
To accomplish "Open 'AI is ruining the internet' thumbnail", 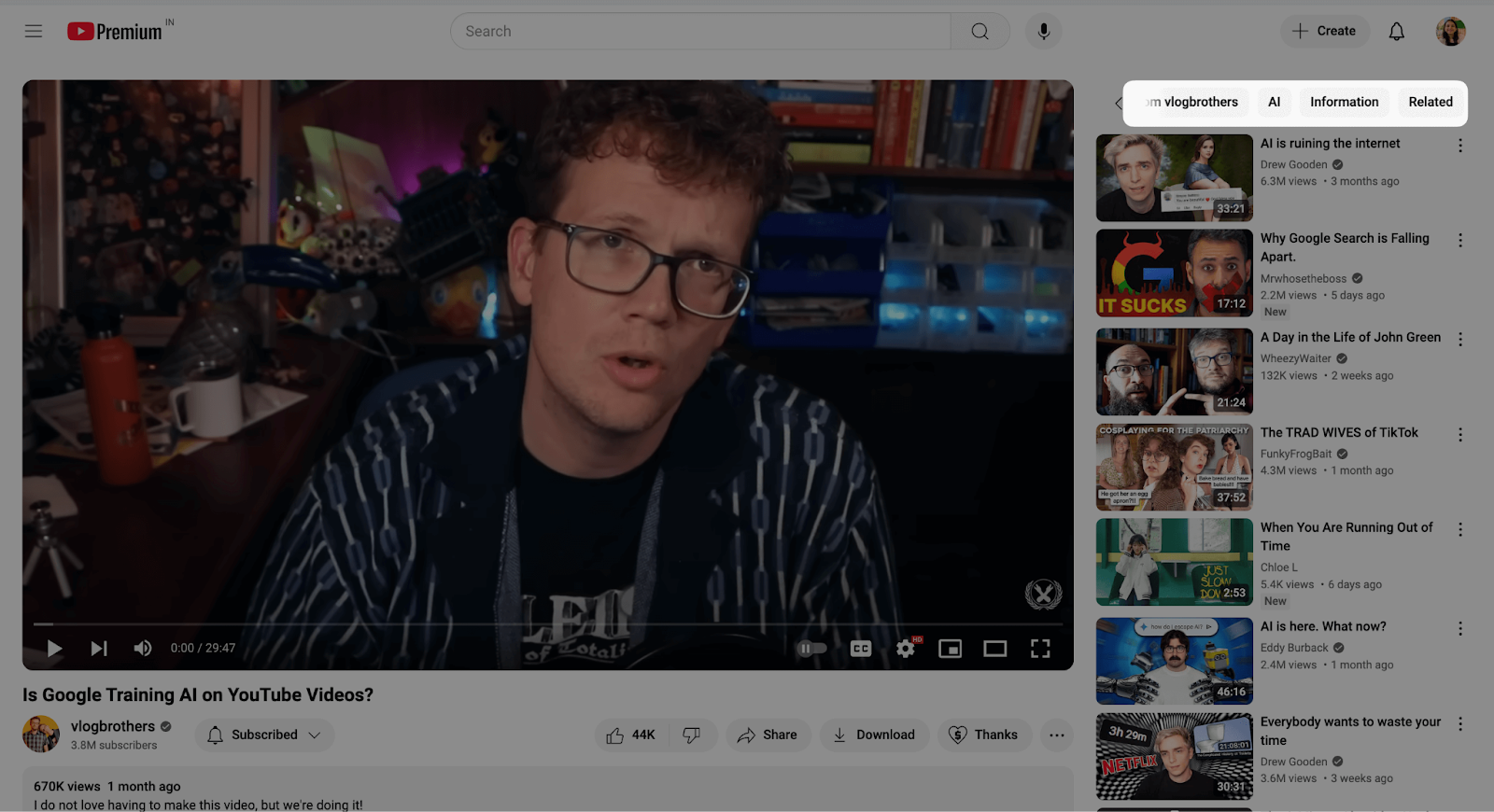I will pyautogui.click(x=1175, y=177).
